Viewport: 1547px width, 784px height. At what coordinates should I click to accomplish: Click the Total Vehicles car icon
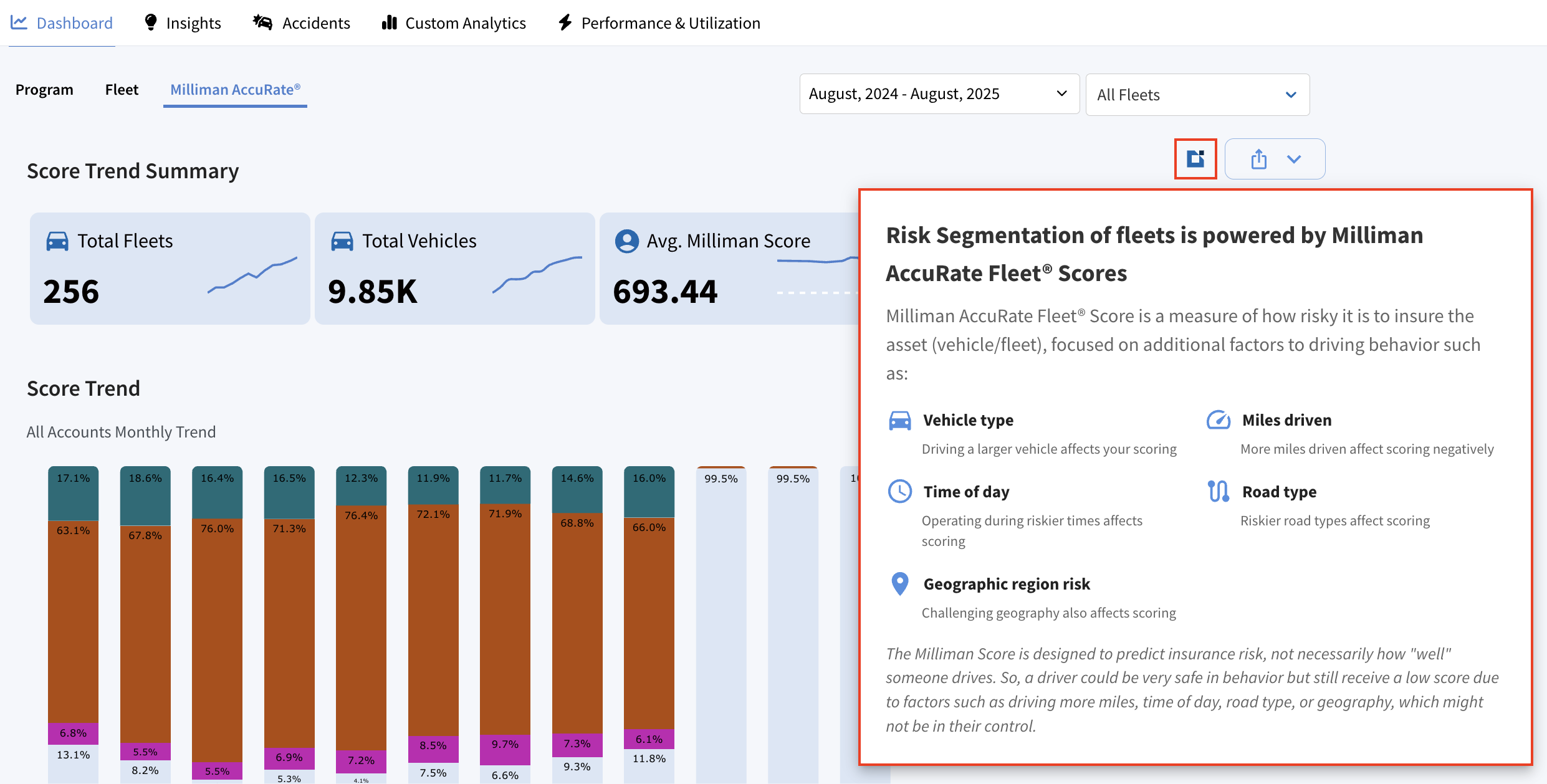[x=342, y=241]
